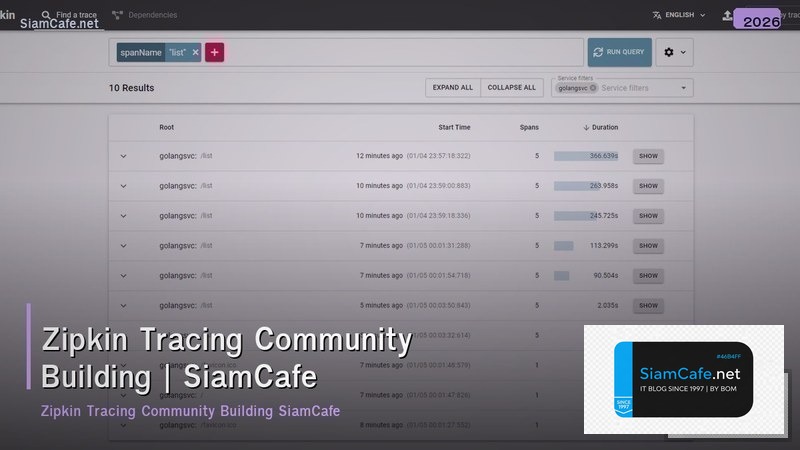This screenshot has height=450, width=800.
Task: Click the "5 minutes ago" start time
Action: [x=382, y=305]
